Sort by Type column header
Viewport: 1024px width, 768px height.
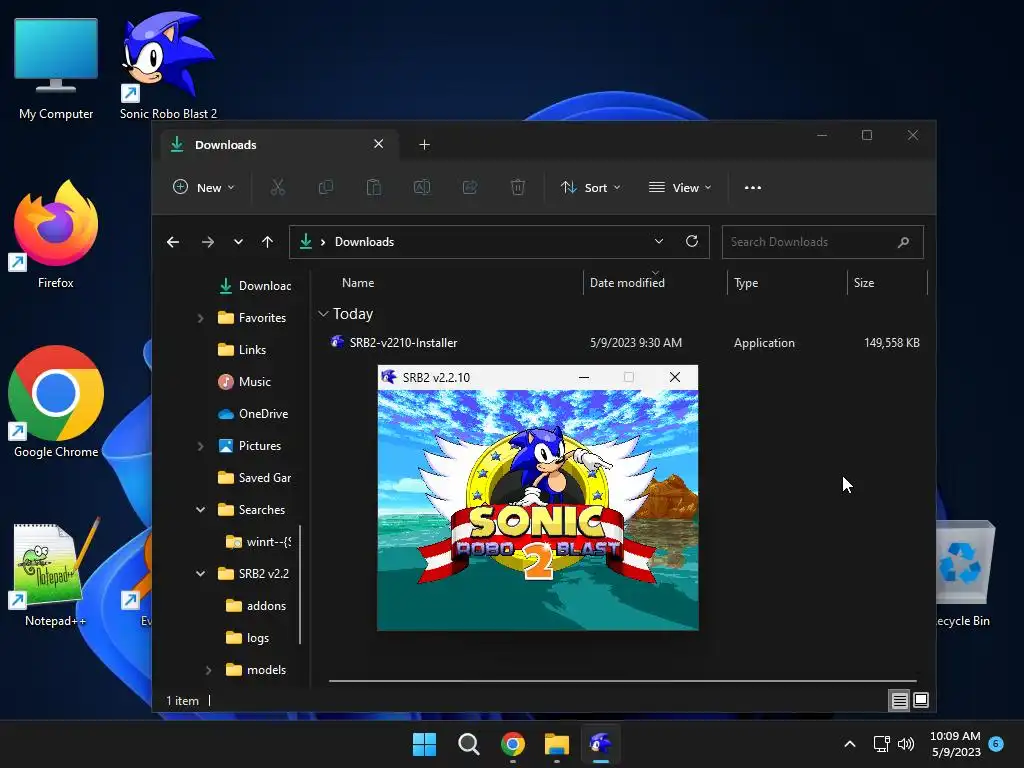point(746,283)
